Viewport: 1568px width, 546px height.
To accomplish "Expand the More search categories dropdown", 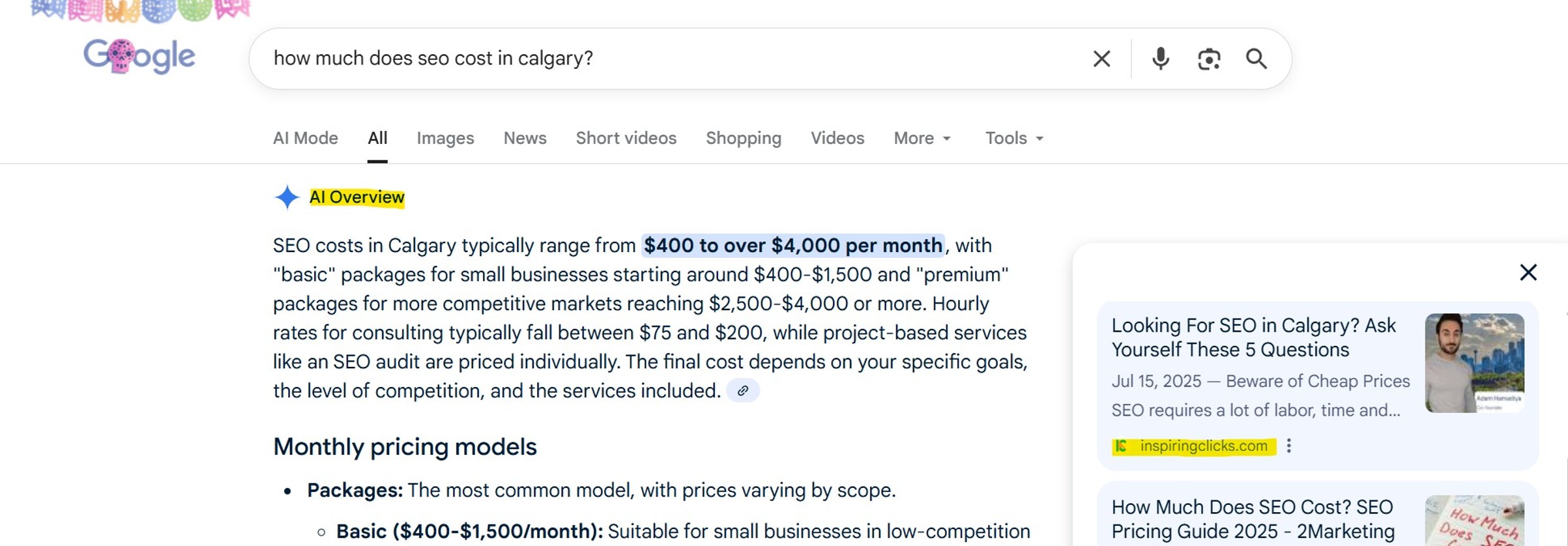I will (921, 138).
